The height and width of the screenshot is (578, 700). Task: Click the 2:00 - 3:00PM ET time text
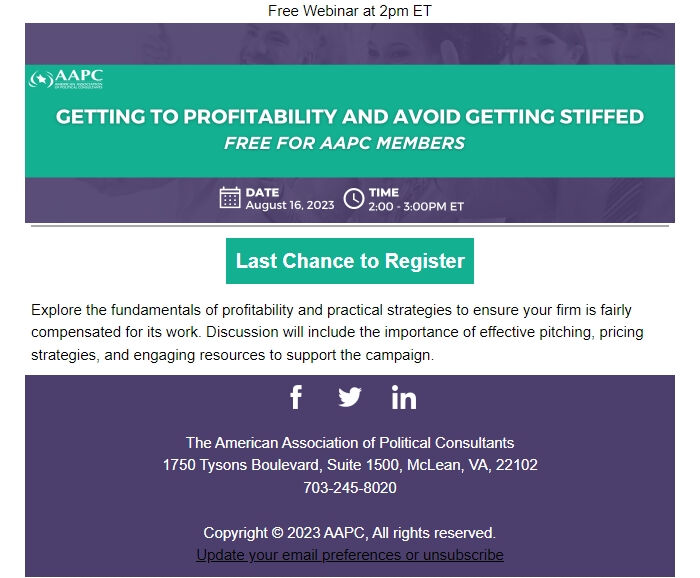point(416,207)
